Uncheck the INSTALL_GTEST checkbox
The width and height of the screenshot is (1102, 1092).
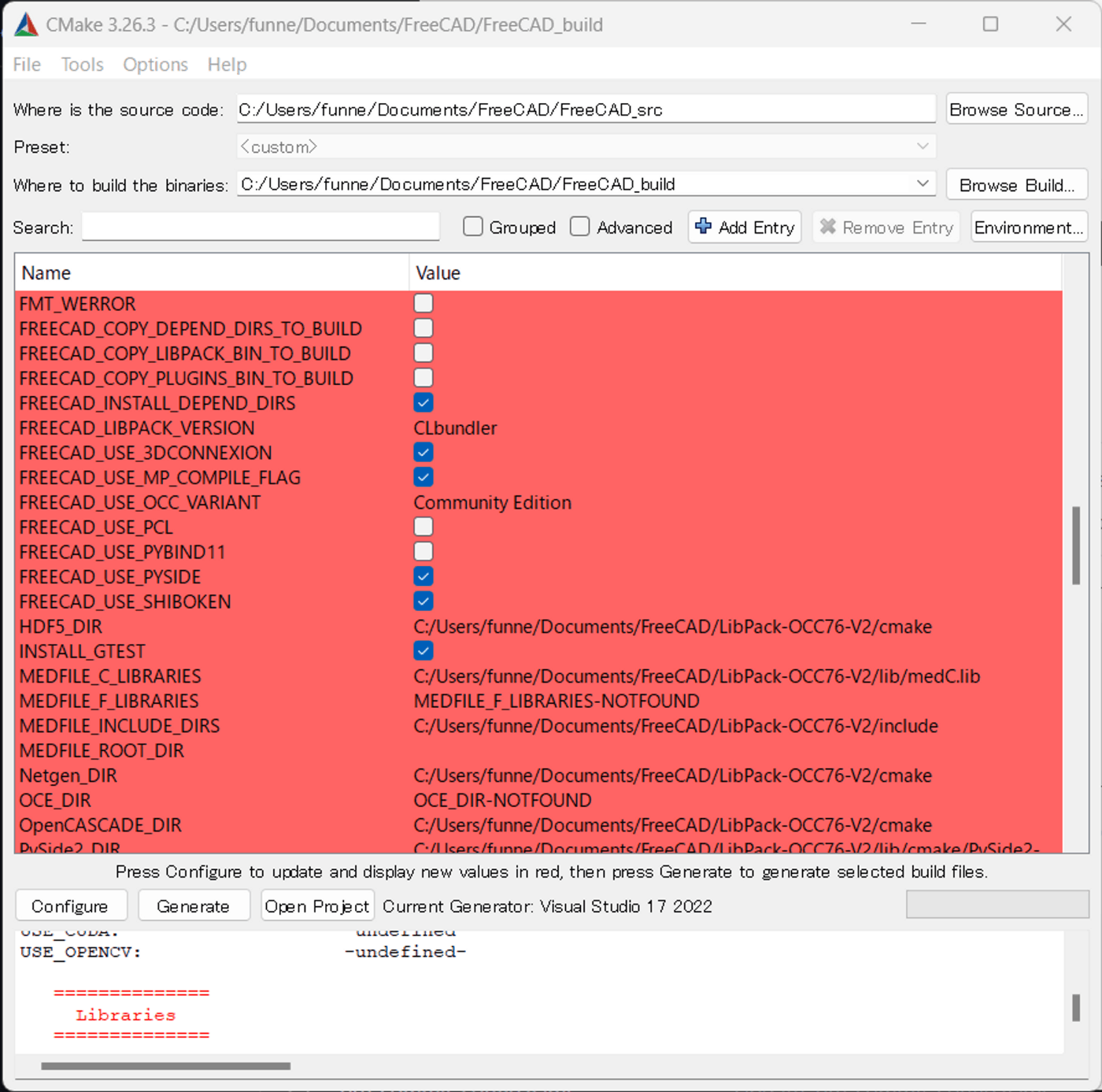(x=423, y=651)
